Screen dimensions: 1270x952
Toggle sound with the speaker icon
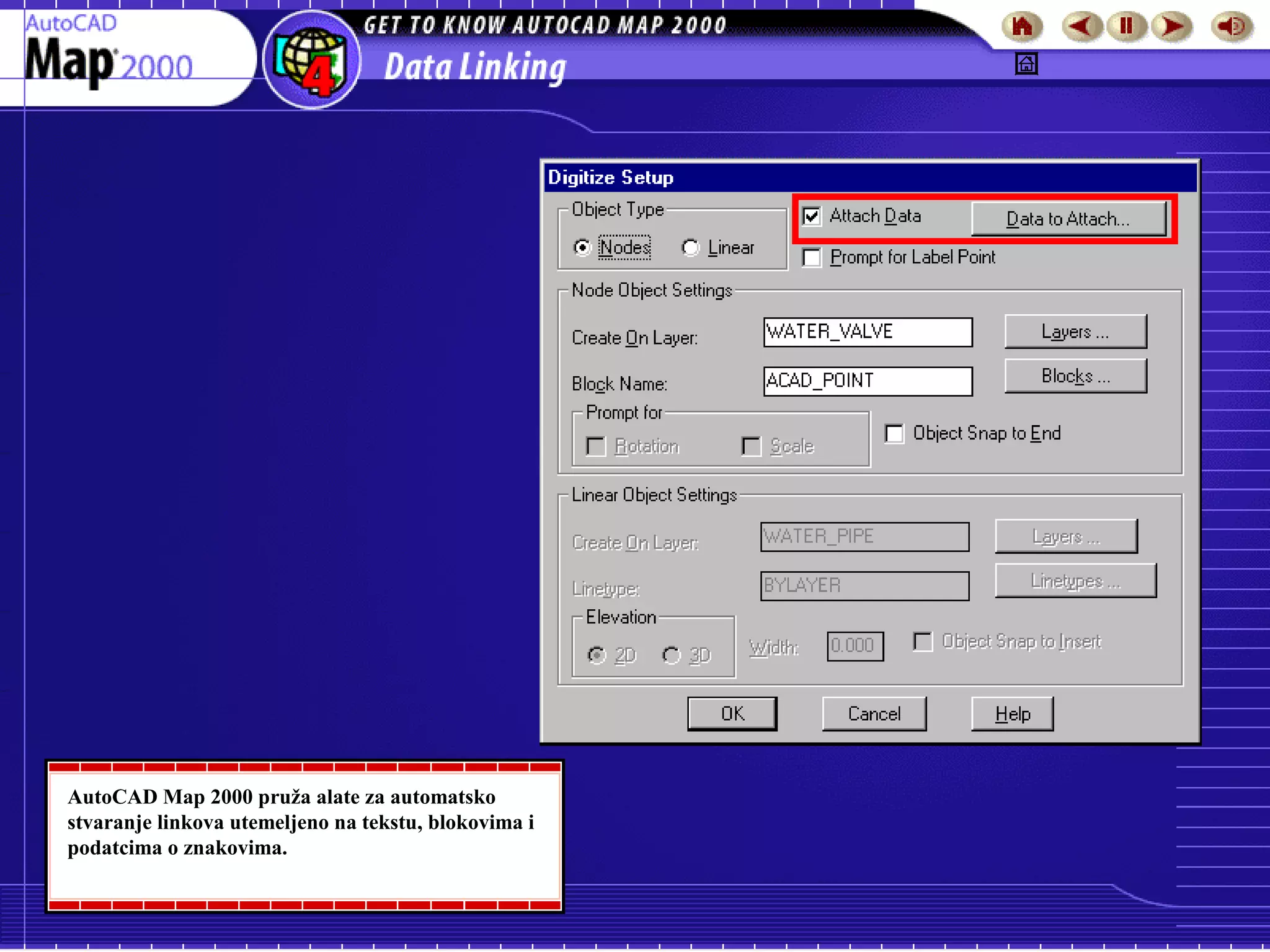1232,27
